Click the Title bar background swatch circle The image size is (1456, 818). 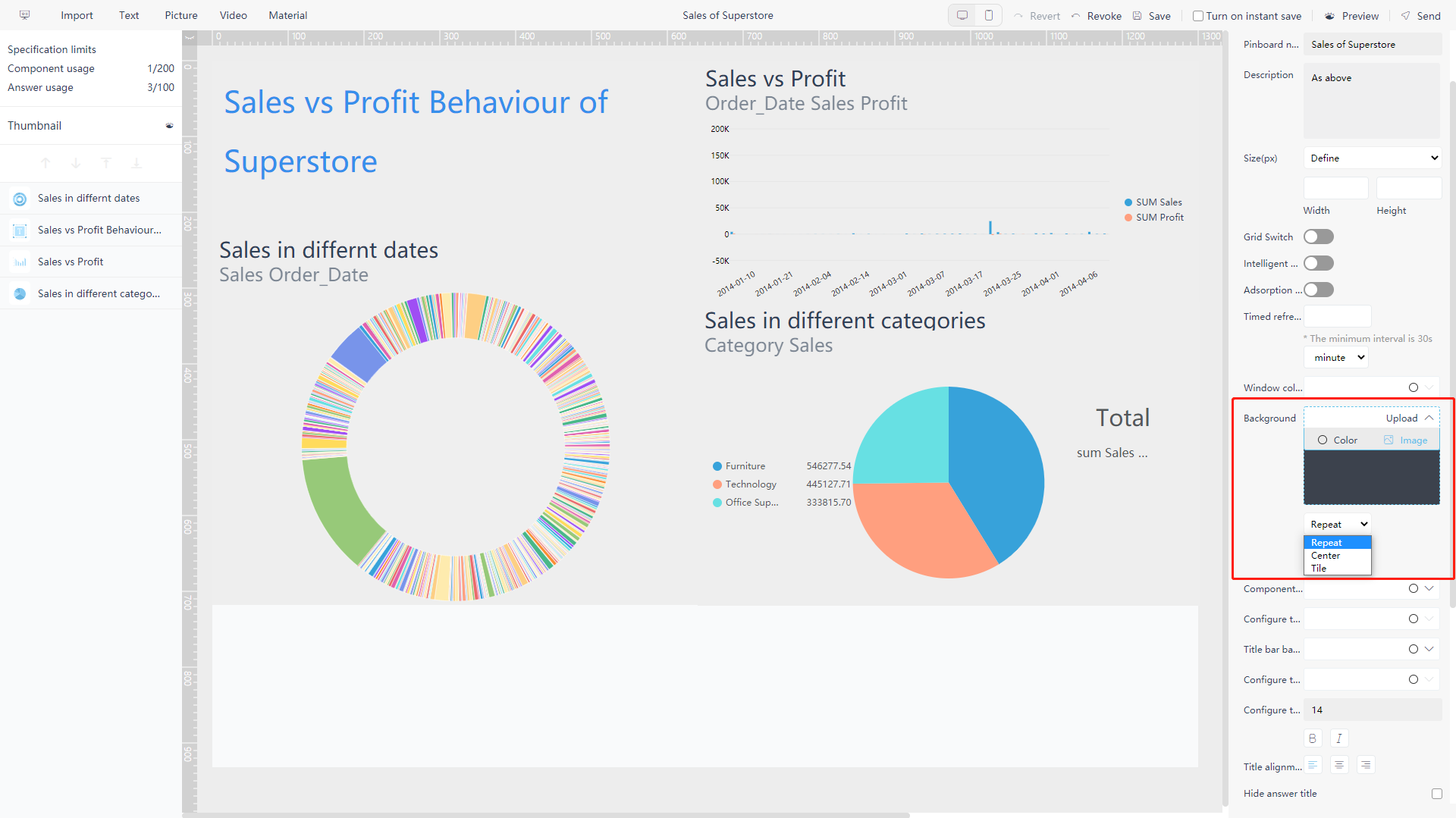(x=1414, y=649)
